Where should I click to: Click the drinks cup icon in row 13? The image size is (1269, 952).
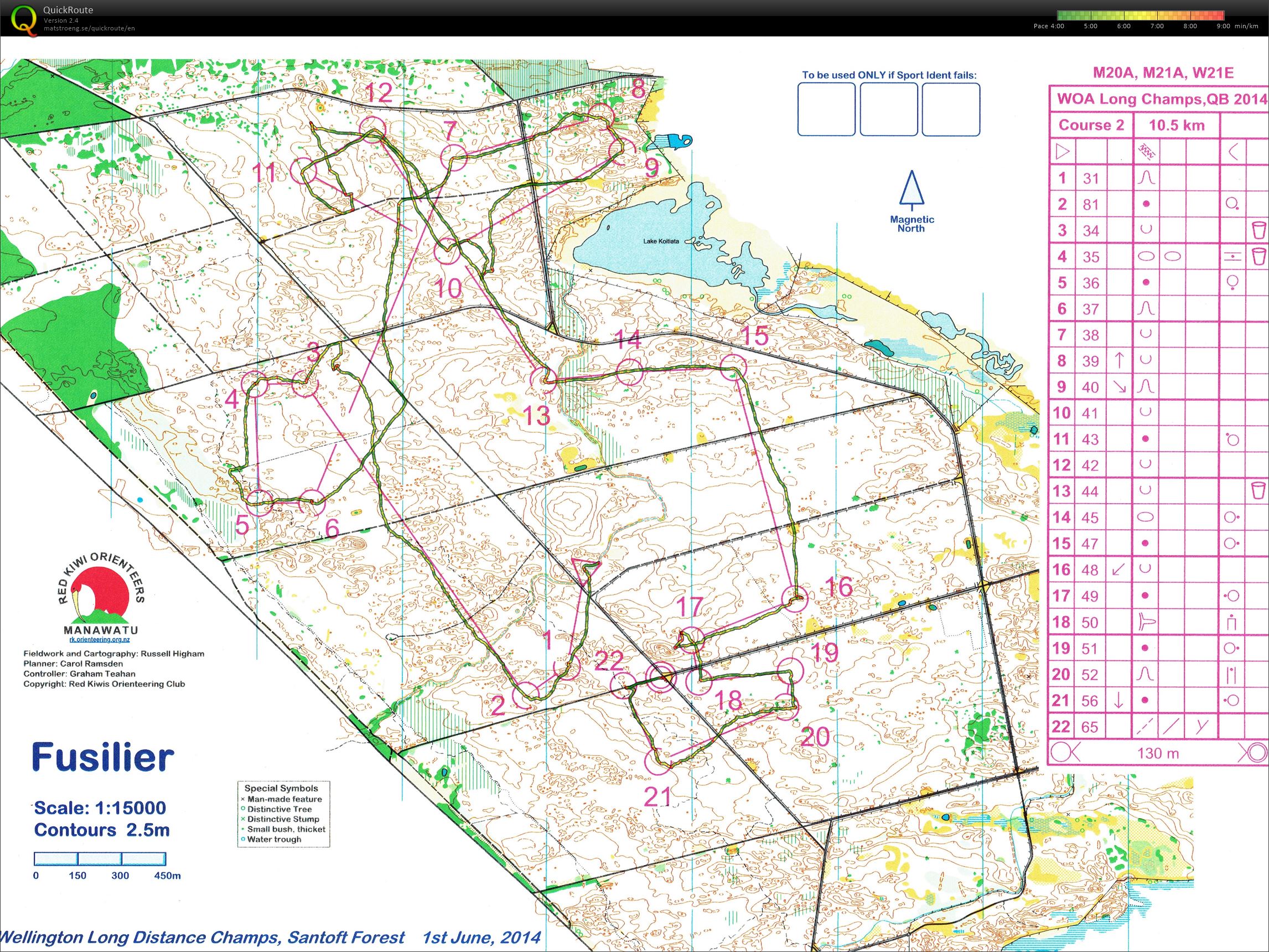tap(1258, 490)
